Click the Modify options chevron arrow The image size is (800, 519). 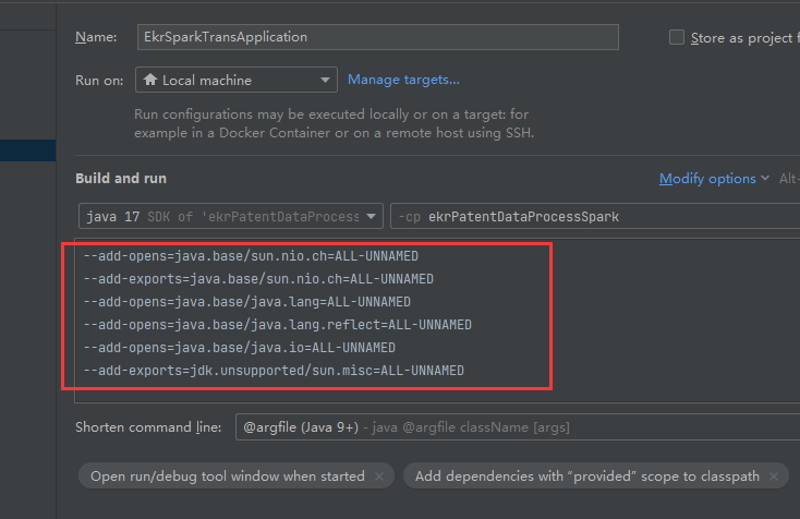click(765, 178)
